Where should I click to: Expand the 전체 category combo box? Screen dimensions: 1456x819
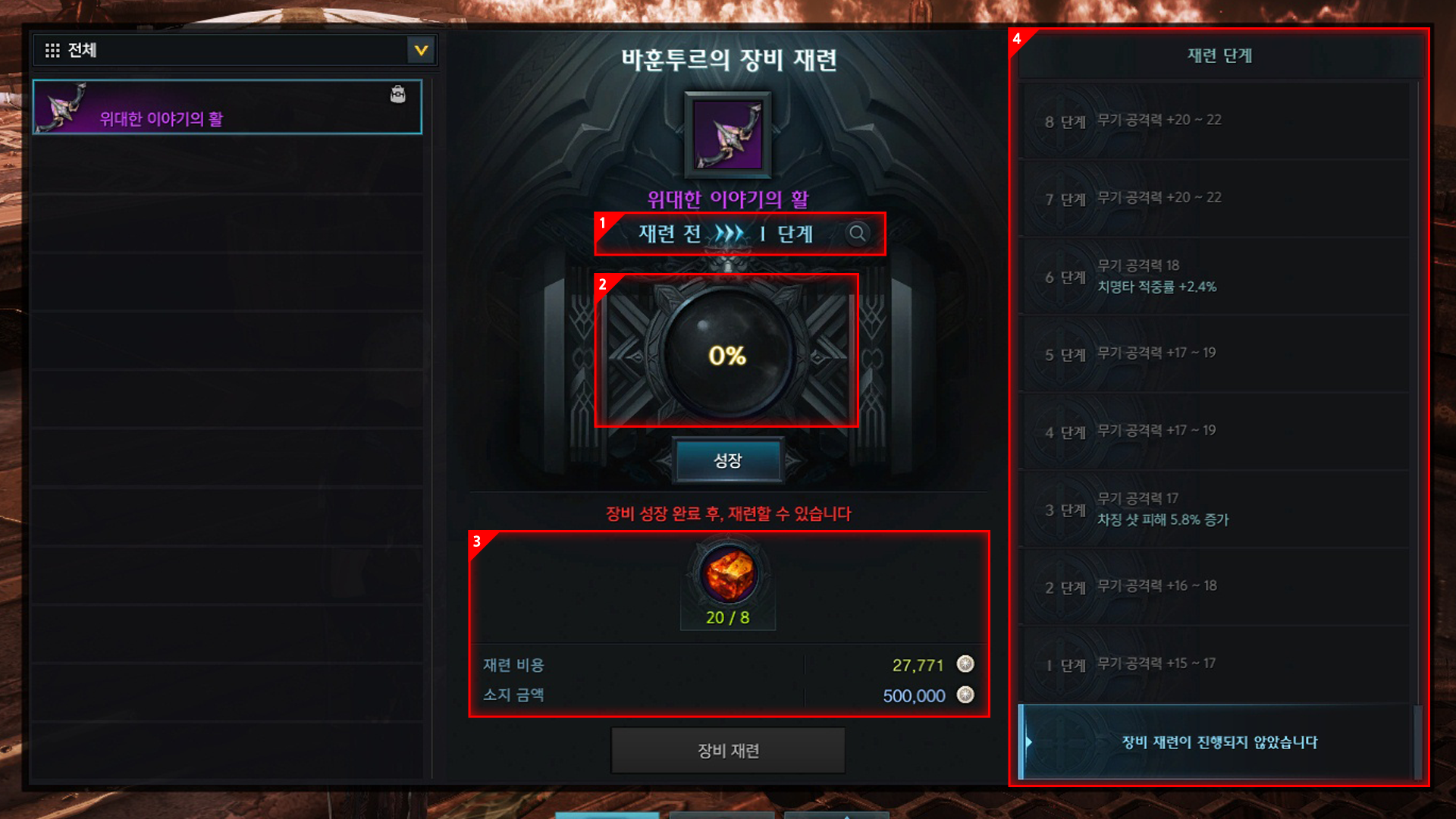click(x=234, y=51)
